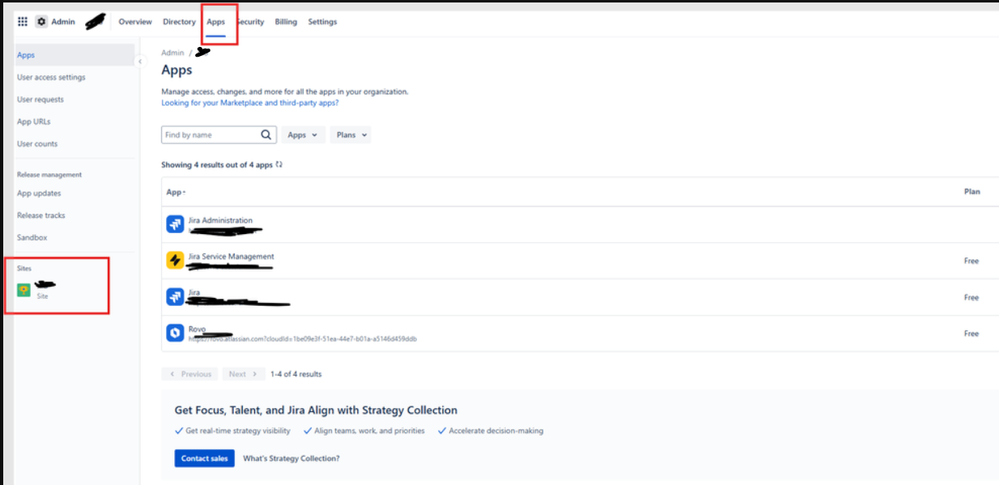999x485 pixels.
Task: Open Release tracks in sidebar
Action: tap(41, 215)
